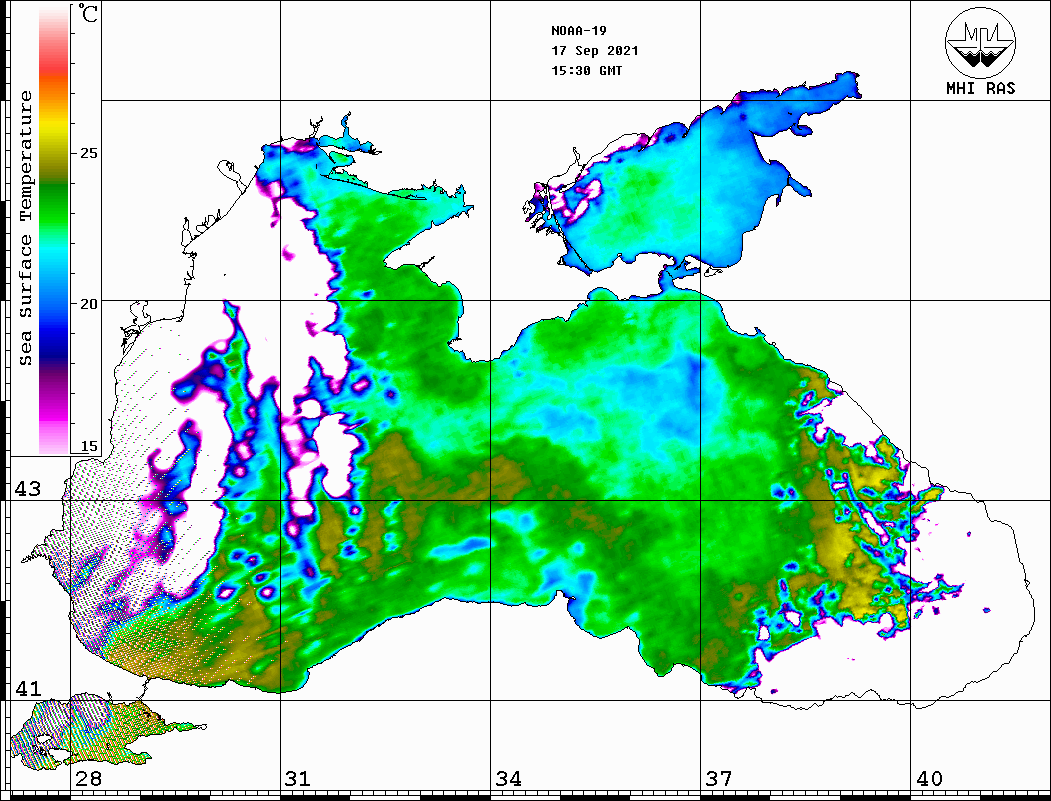
Task: Click longitude label 40
Action: click(929, 778)
